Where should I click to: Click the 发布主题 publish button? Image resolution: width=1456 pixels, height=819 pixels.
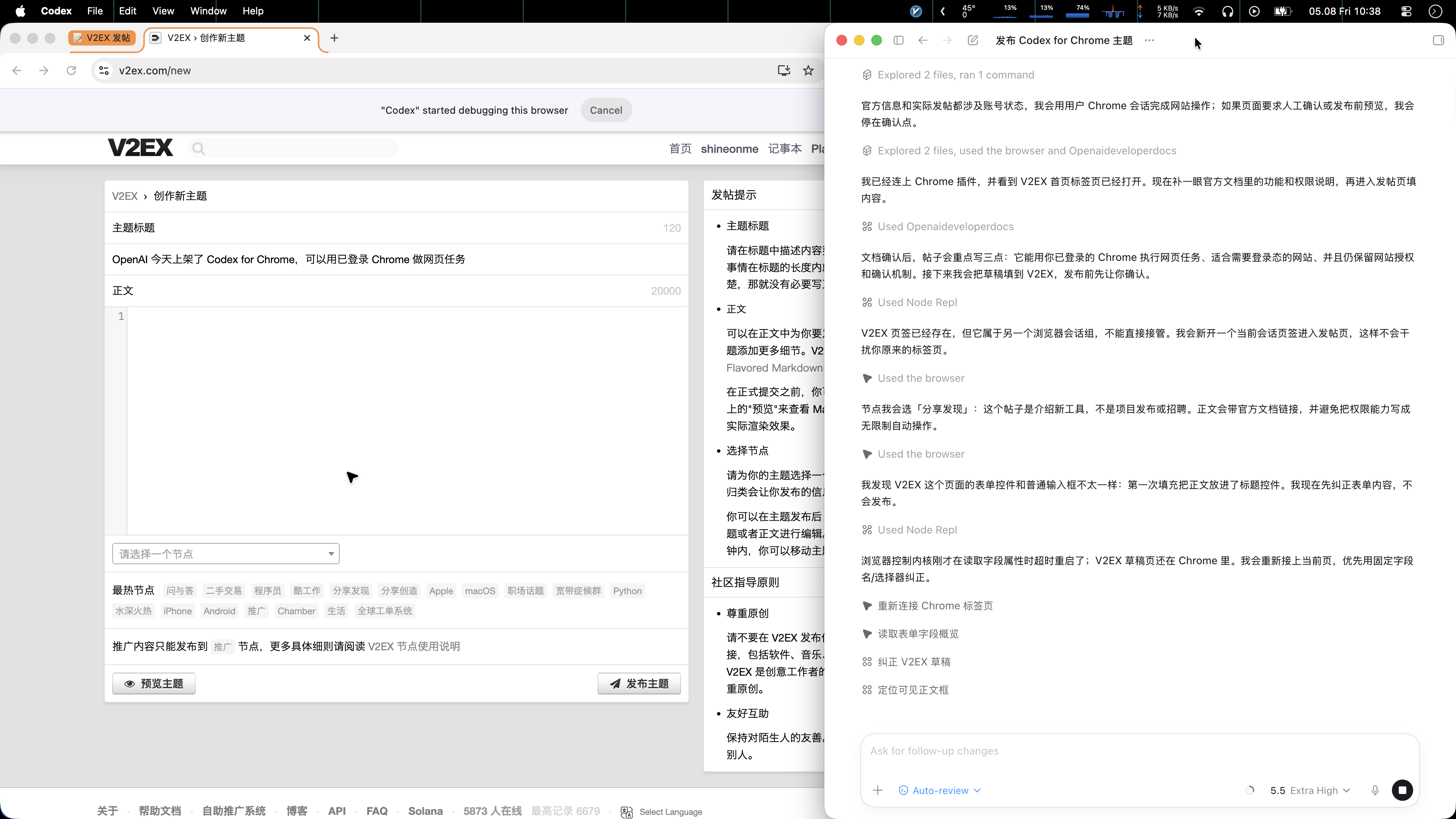click(639, 683)
